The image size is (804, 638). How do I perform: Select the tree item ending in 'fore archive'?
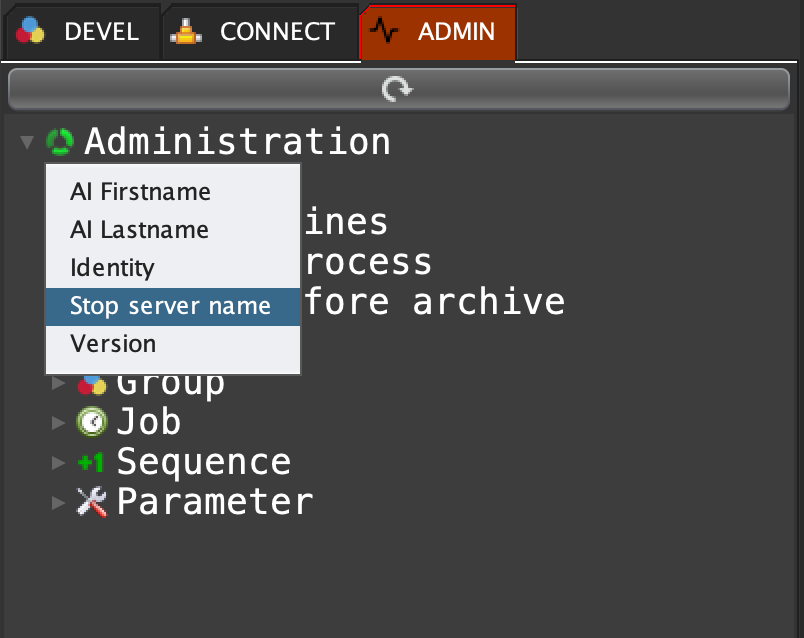(x=434, y=302)
